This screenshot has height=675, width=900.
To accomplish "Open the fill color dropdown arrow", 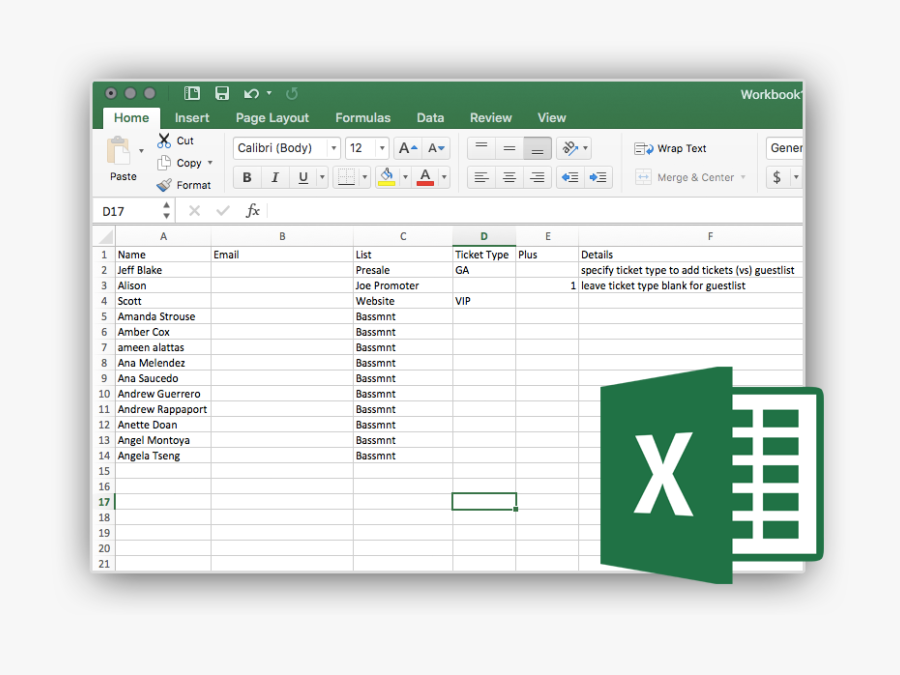I will (x=405, y=177).
